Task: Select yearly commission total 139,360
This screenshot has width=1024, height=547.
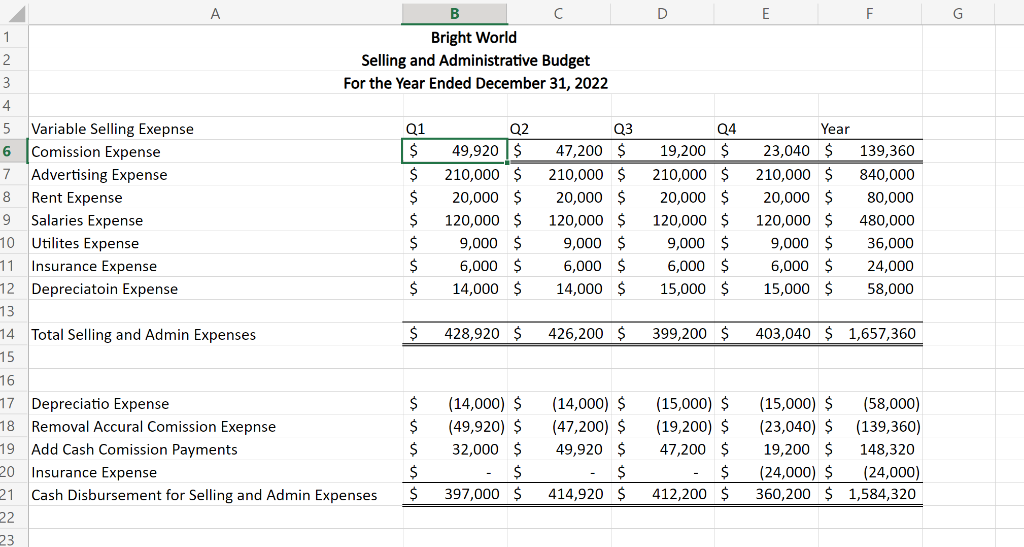Action: point(869,151)
